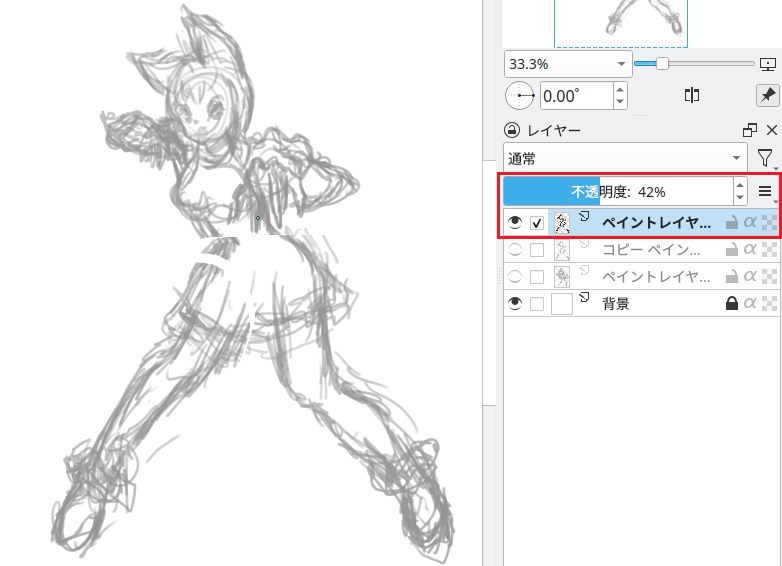Click the layer filter funnel icon
Screen dimensions: 782x566
(x=765, y=158)
